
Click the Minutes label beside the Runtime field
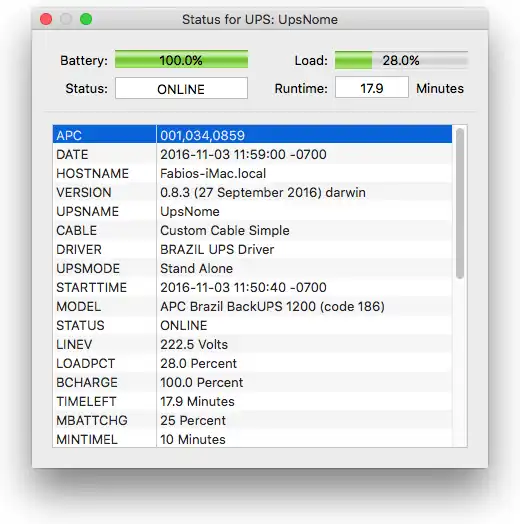click(440, 88)
